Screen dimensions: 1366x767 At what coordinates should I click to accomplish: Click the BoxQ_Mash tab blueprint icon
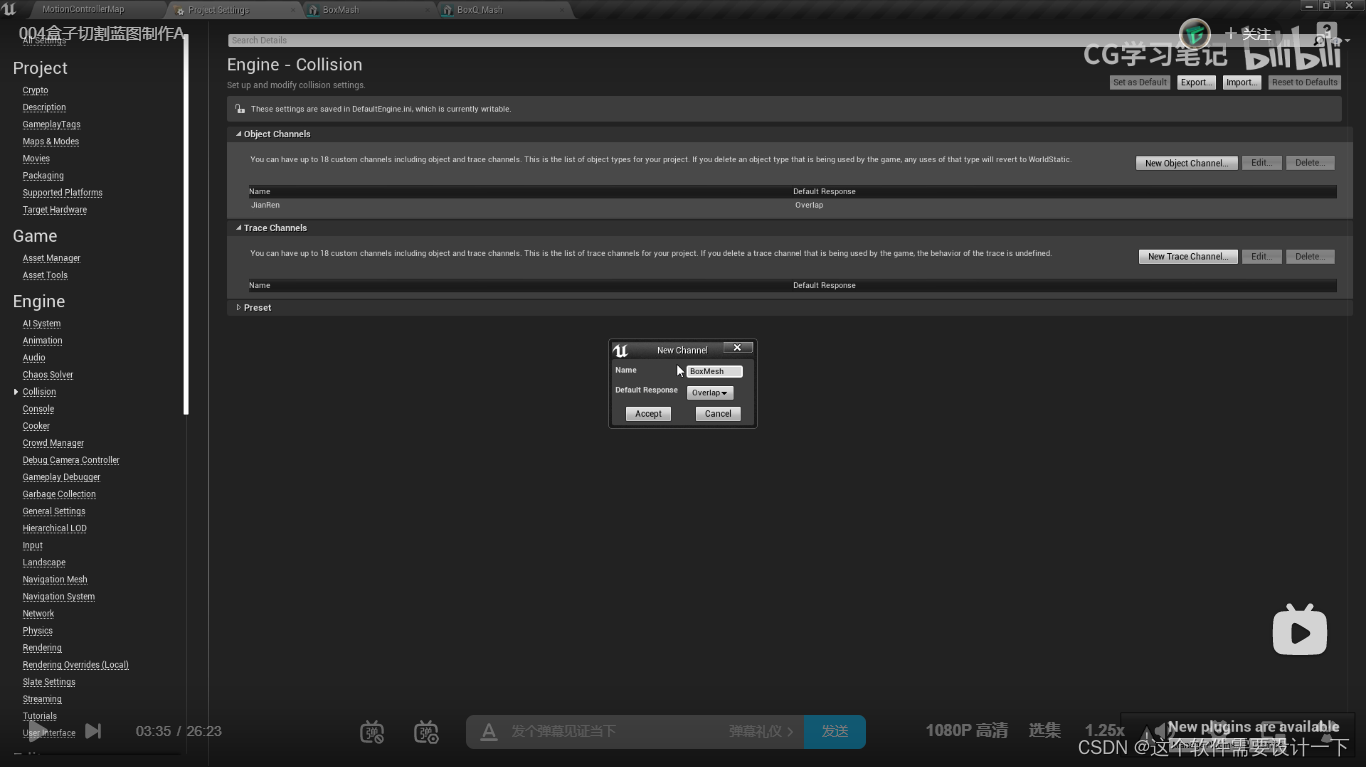449,10
